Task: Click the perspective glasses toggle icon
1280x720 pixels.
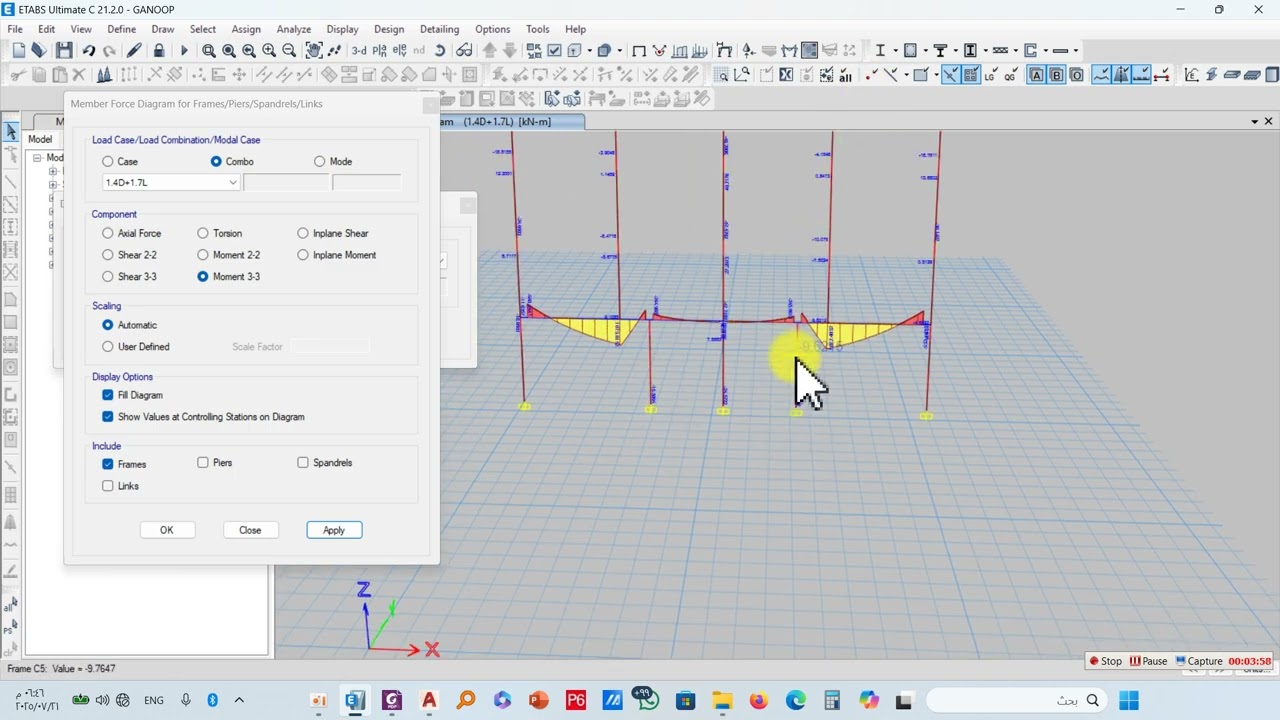Action: [464, 50]
